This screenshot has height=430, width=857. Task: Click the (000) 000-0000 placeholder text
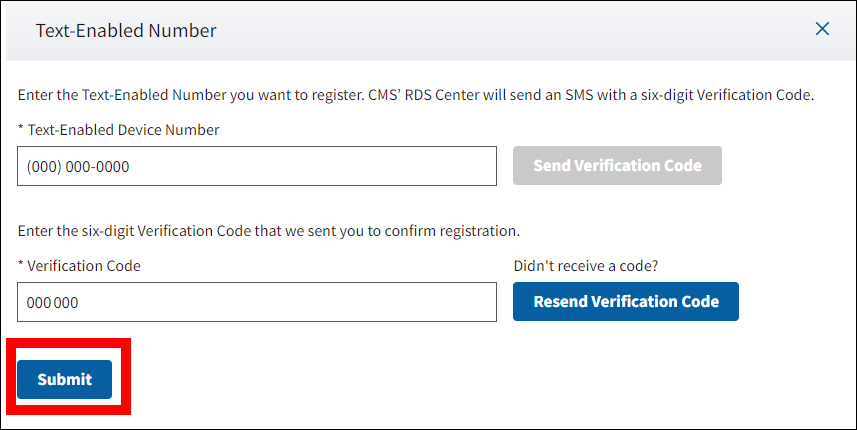click(x=78, y=167)
